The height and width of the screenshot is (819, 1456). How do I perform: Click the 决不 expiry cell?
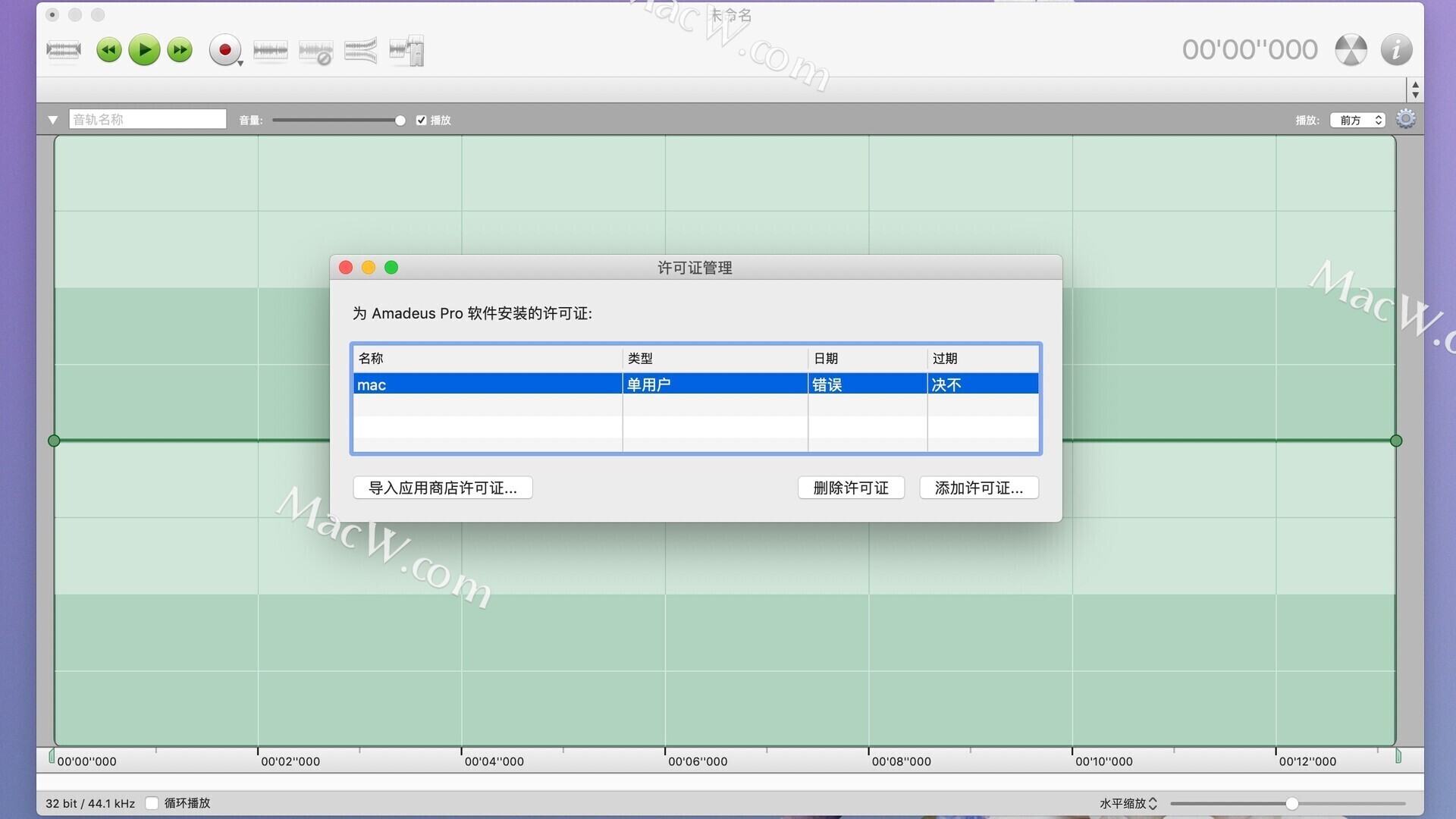[983, 384]
